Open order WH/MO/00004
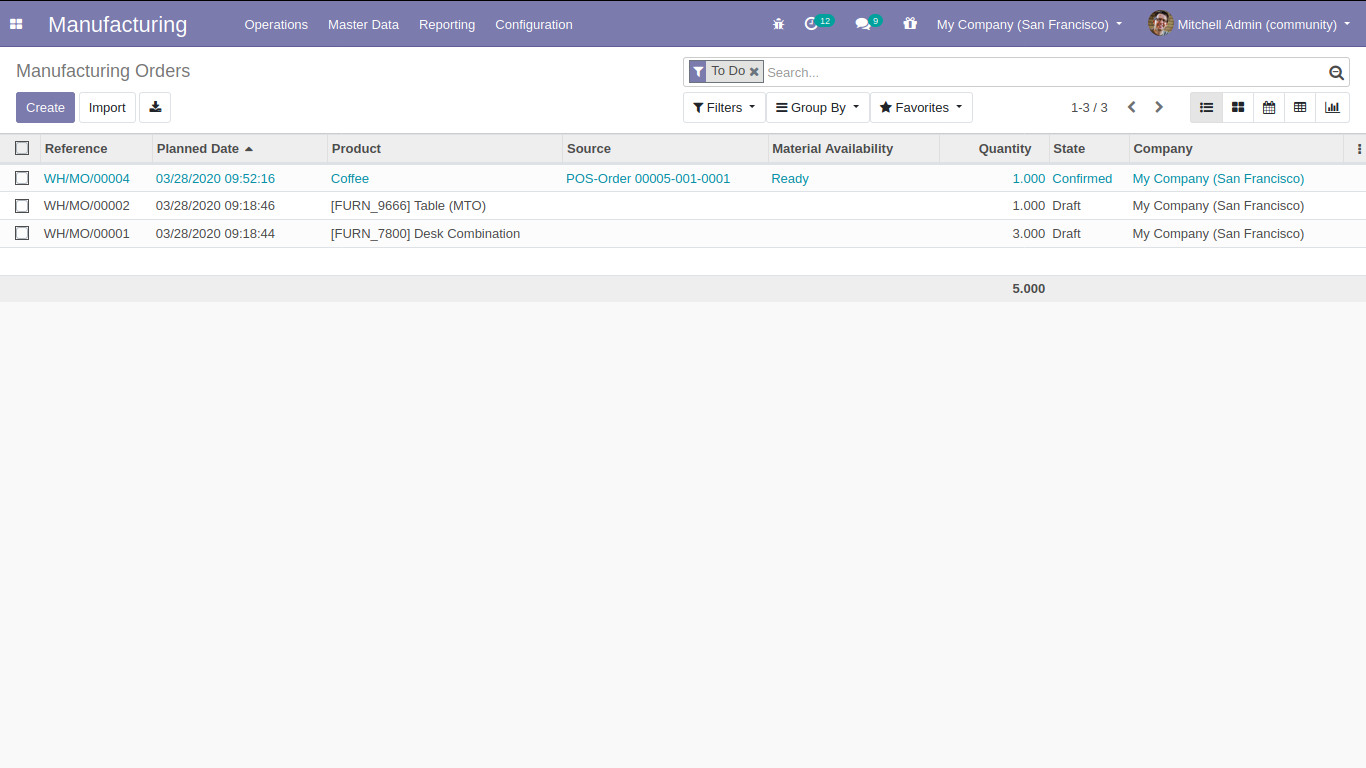Viewport: 1366px width, 768px height. [x=87, y=178]
